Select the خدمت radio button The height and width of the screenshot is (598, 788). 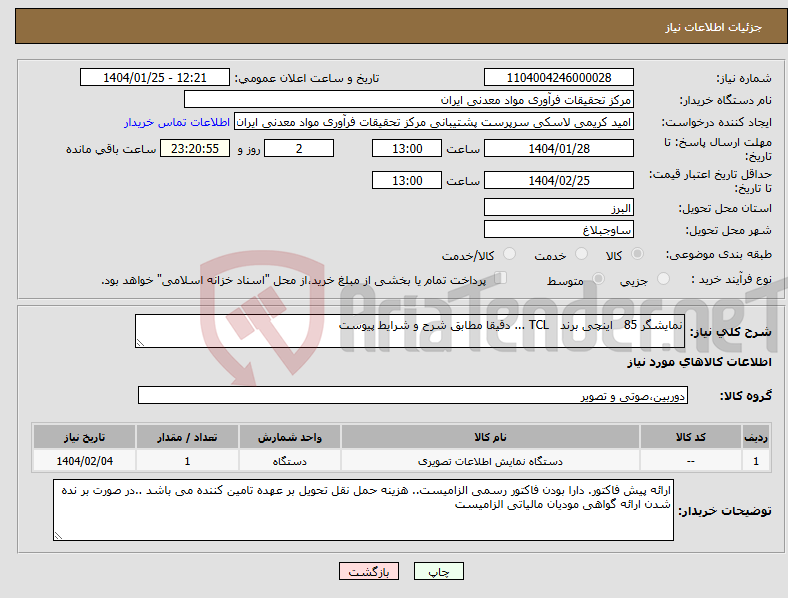tap(581, 254)
